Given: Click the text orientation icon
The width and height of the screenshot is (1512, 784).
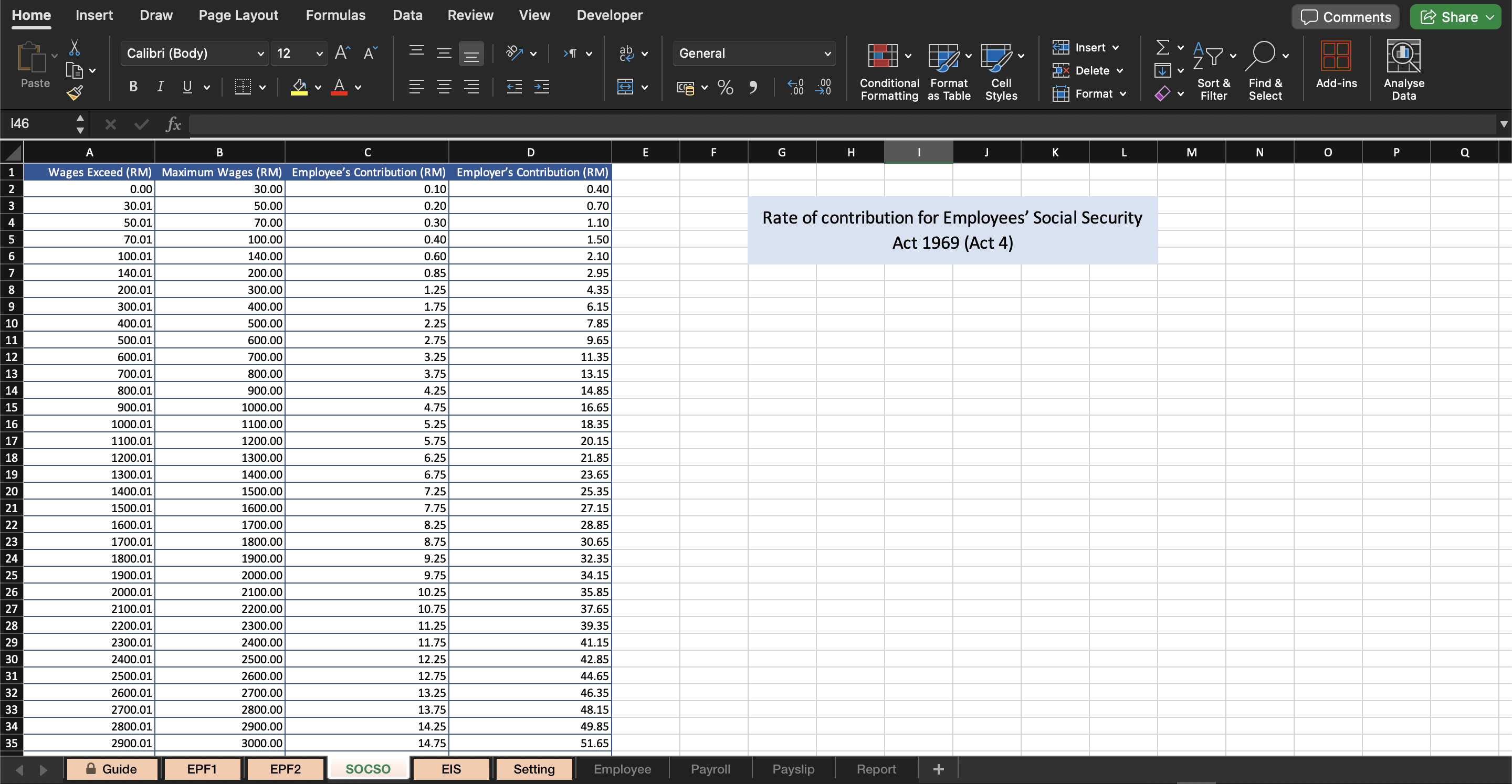Looking at the screenshot, I should 514,54.
